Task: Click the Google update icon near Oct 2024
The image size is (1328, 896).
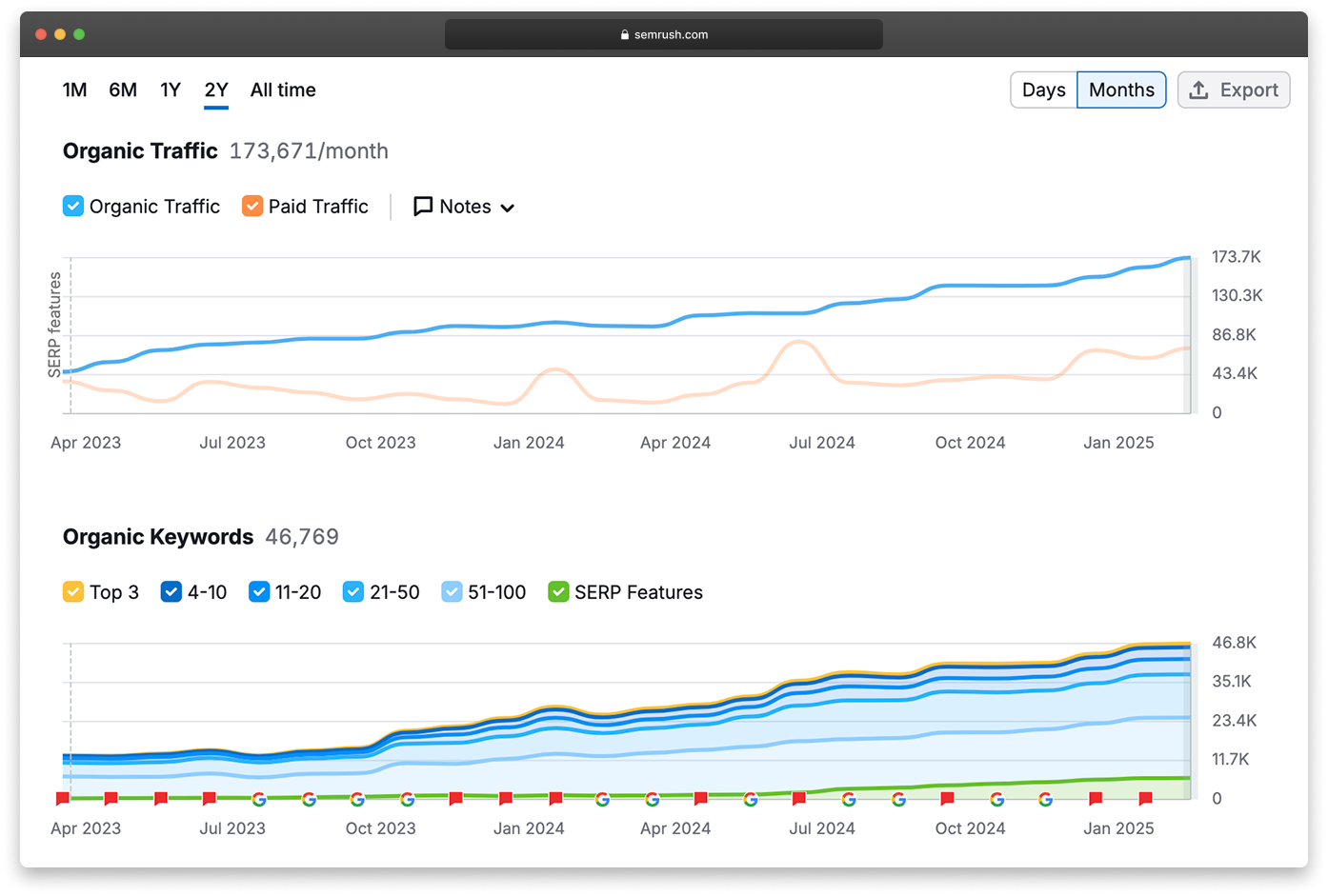Action: click(996, 799)
